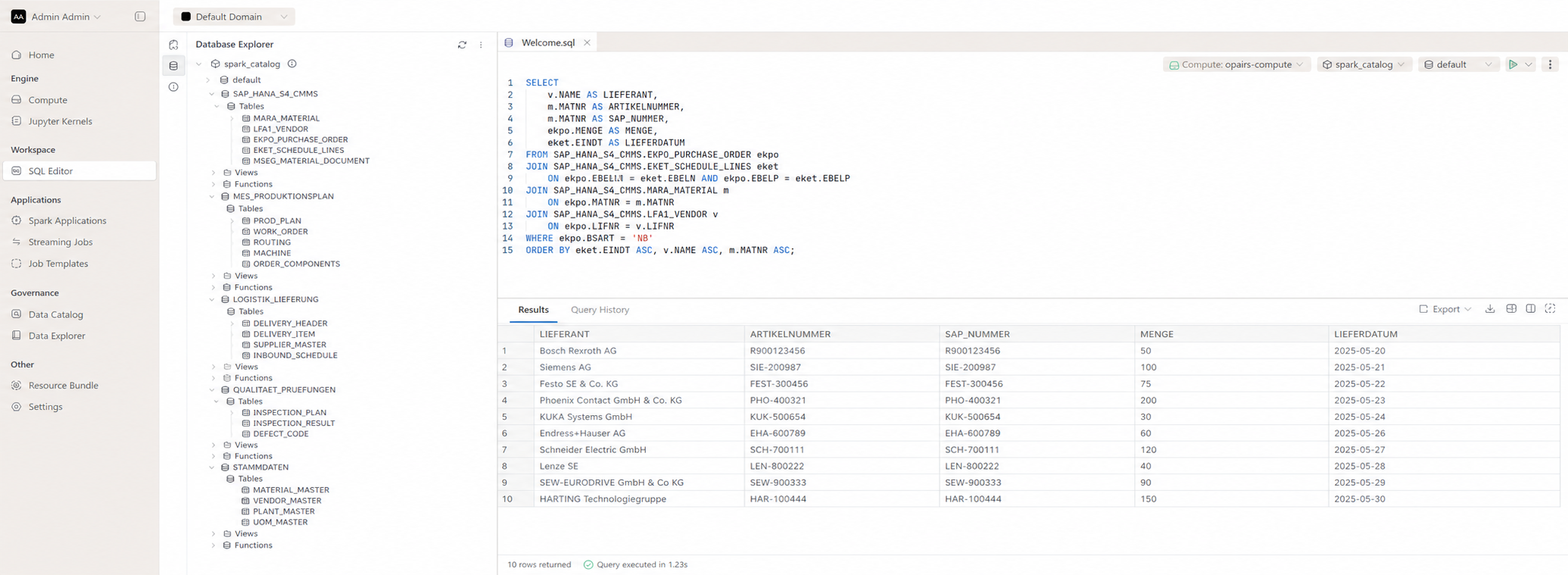Viewport: 1568px width, 575px height.
Task: Select DELIVERY_HEADER table
Action: 289,323
